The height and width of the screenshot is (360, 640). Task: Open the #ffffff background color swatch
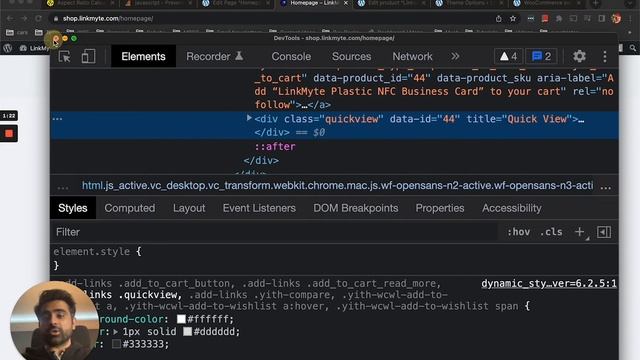click(x=181, y=319)
